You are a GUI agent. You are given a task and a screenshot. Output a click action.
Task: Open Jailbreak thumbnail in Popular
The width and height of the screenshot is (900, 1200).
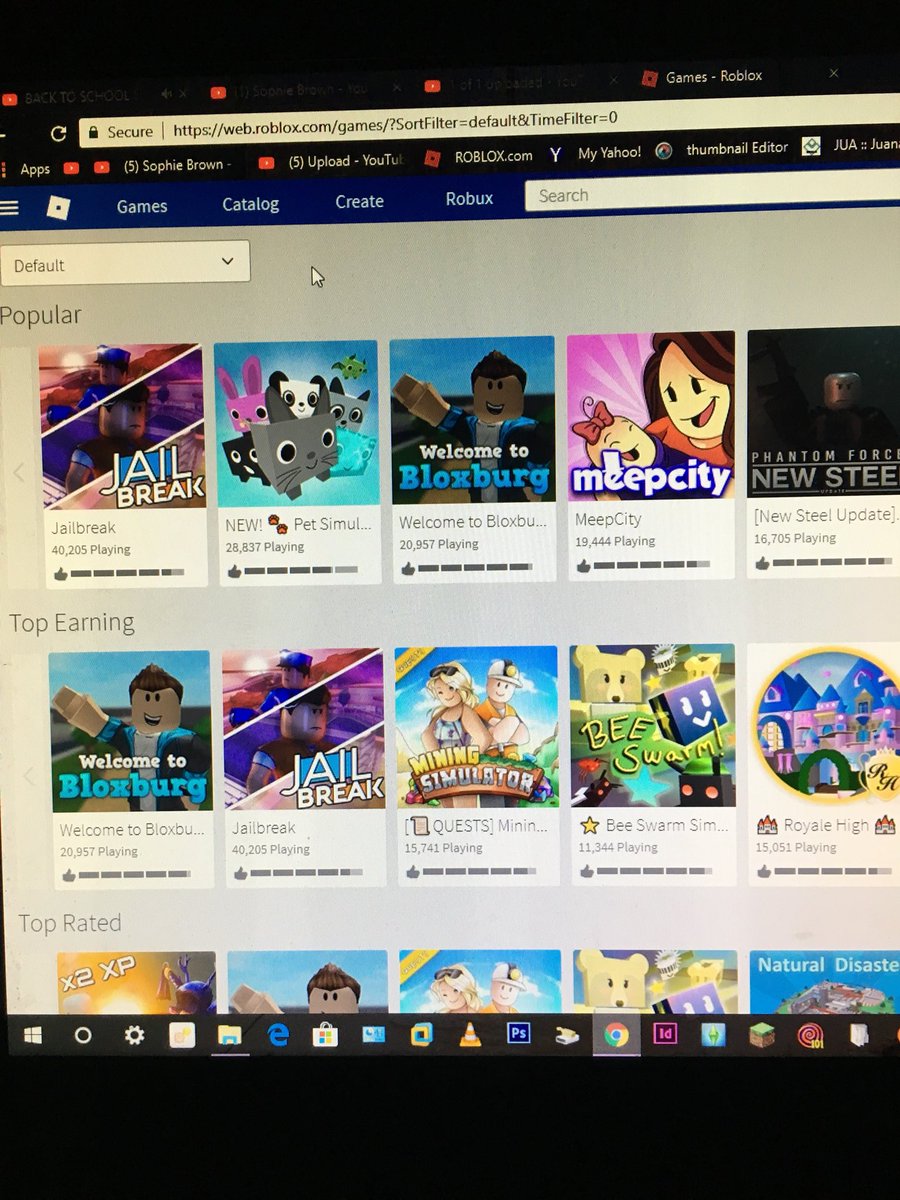point(122,427)
